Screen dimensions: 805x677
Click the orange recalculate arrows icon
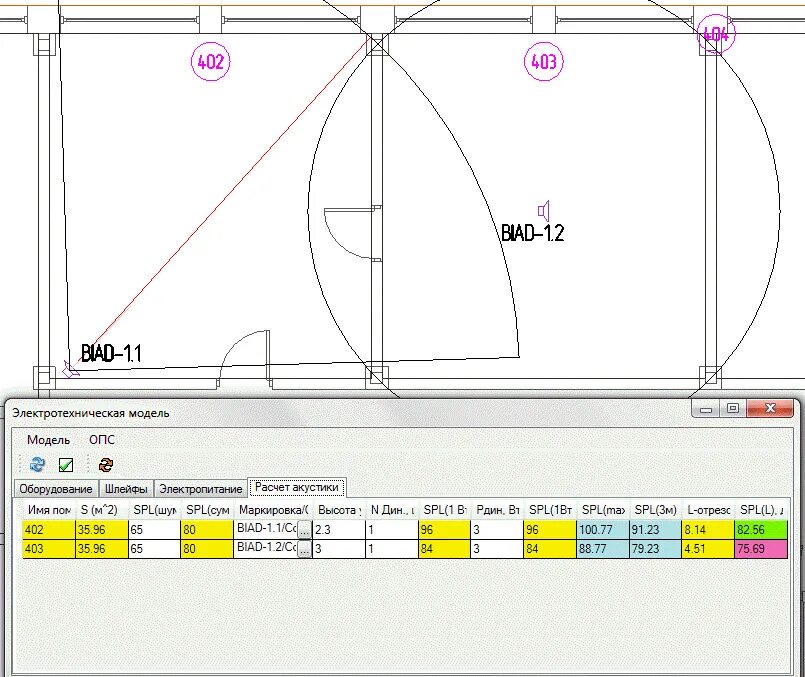pos(106,465)
